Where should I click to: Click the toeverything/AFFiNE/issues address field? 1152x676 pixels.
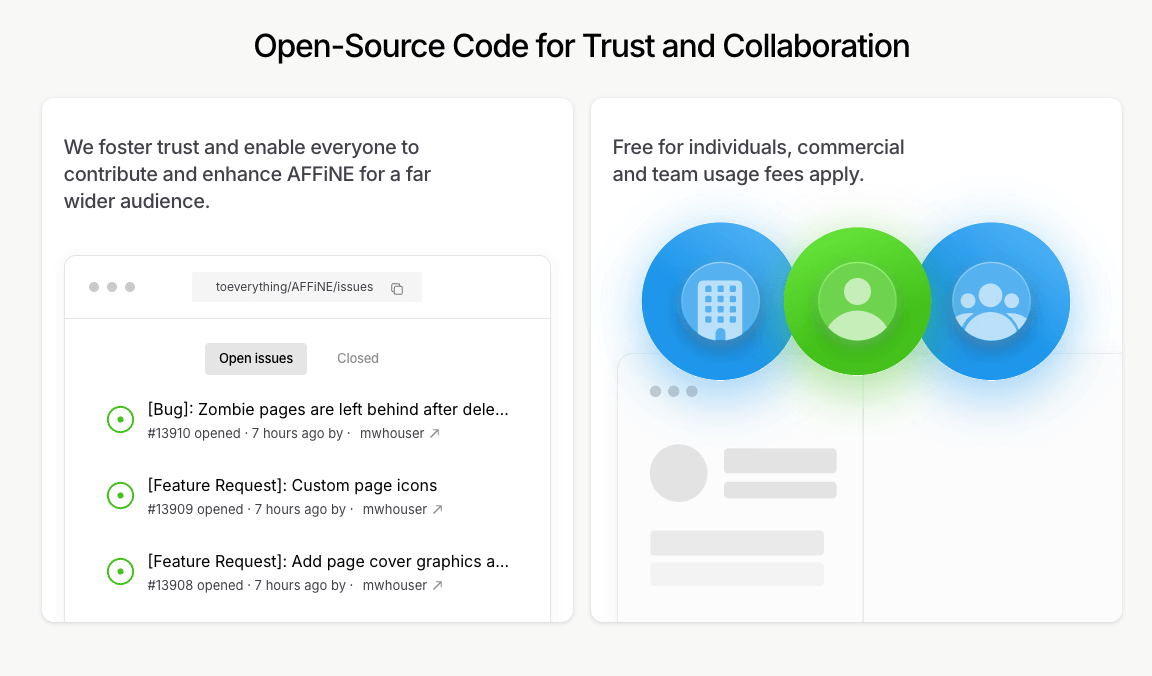(x=294, y=287)
